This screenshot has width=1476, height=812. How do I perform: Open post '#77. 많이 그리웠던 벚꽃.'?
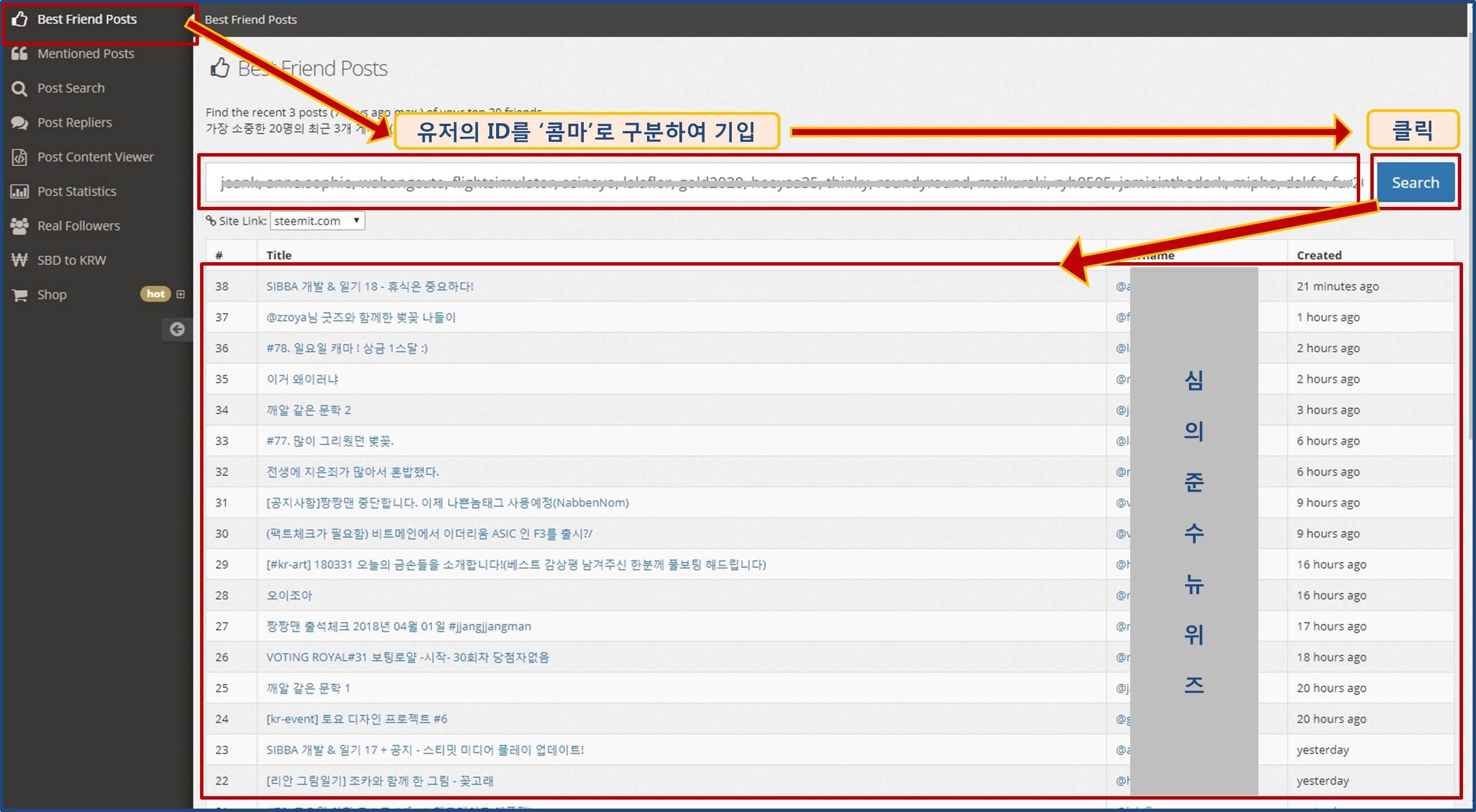pos(330,441)
